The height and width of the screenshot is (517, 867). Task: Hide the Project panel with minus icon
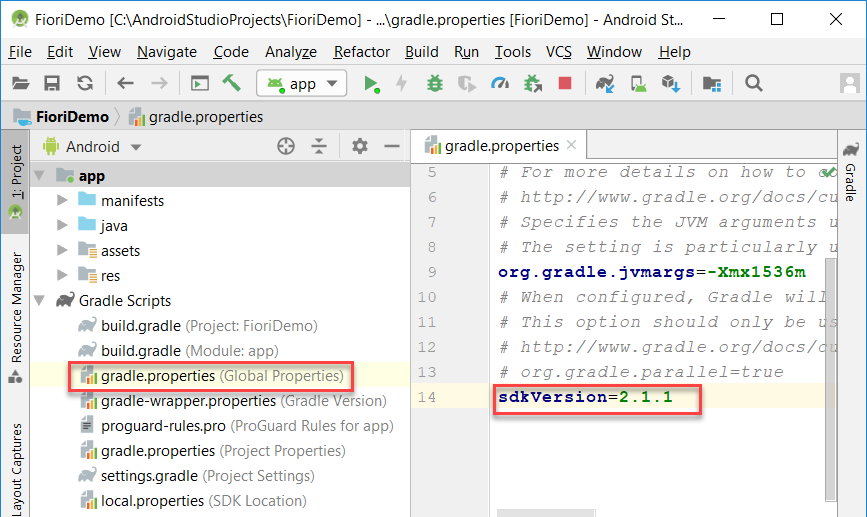point(392,147)
